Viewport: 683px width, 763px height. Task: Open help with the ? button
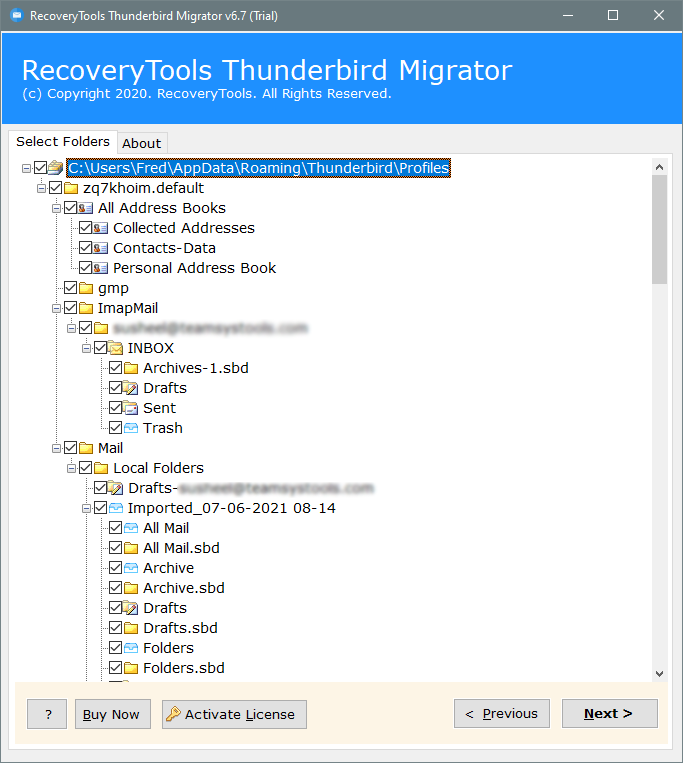47,714
